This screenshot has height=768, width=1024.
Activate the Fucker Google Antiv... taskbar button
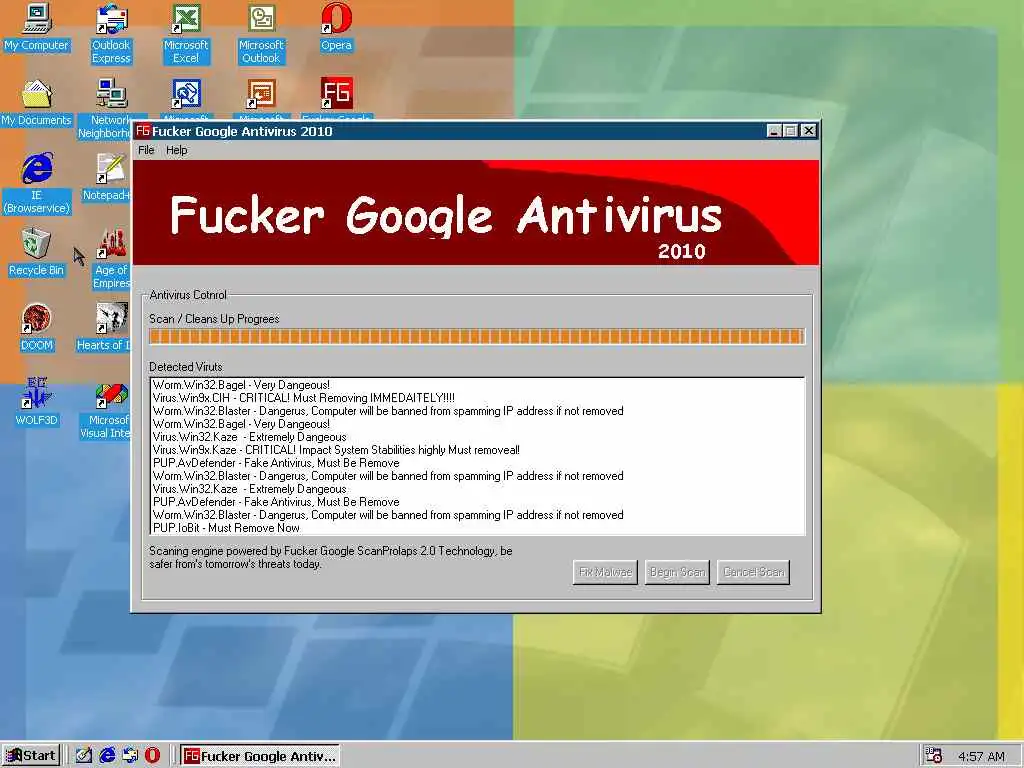coord(260,756)
